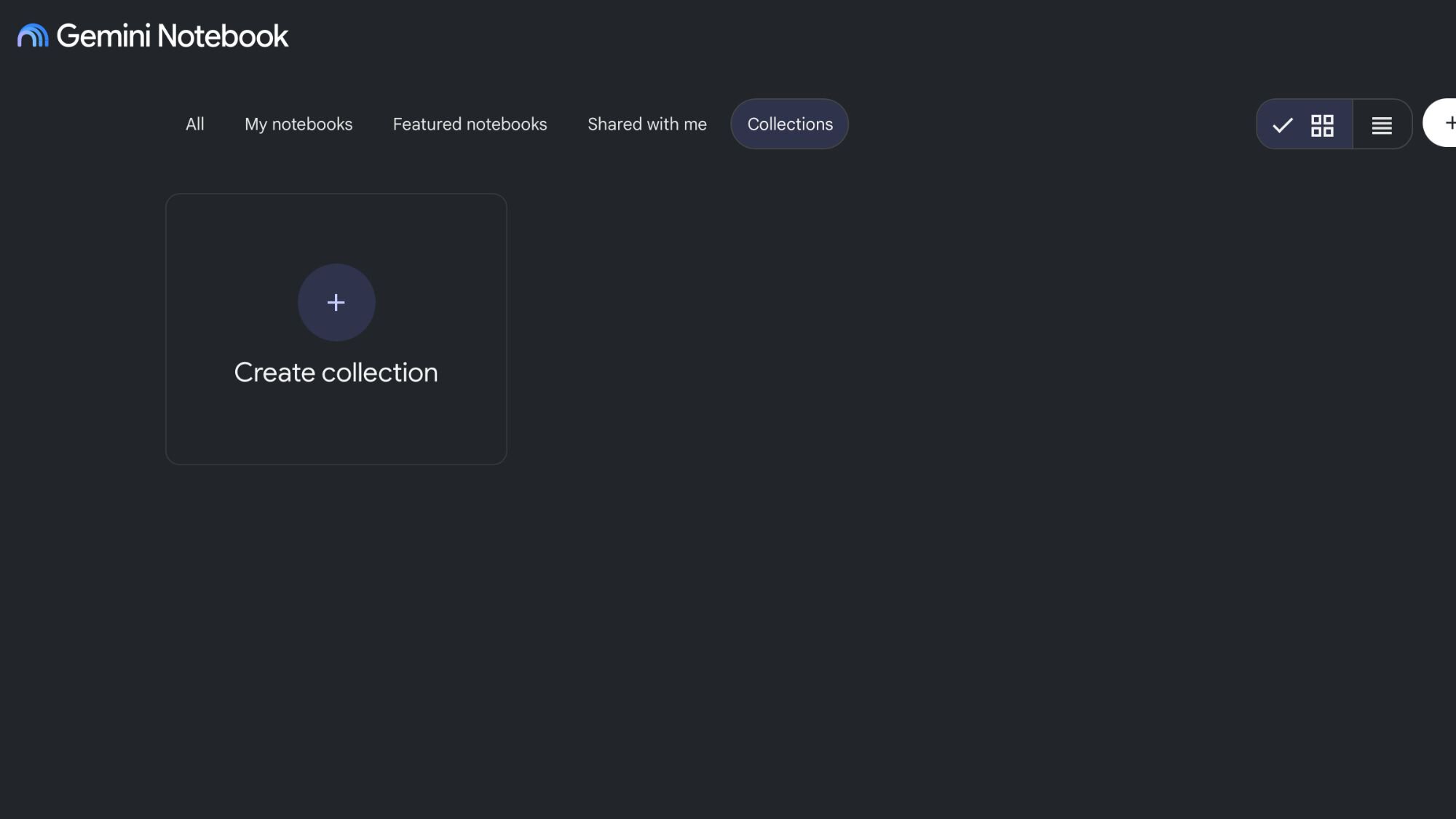Select the Featured notebooks tab

tap(470, 124)
